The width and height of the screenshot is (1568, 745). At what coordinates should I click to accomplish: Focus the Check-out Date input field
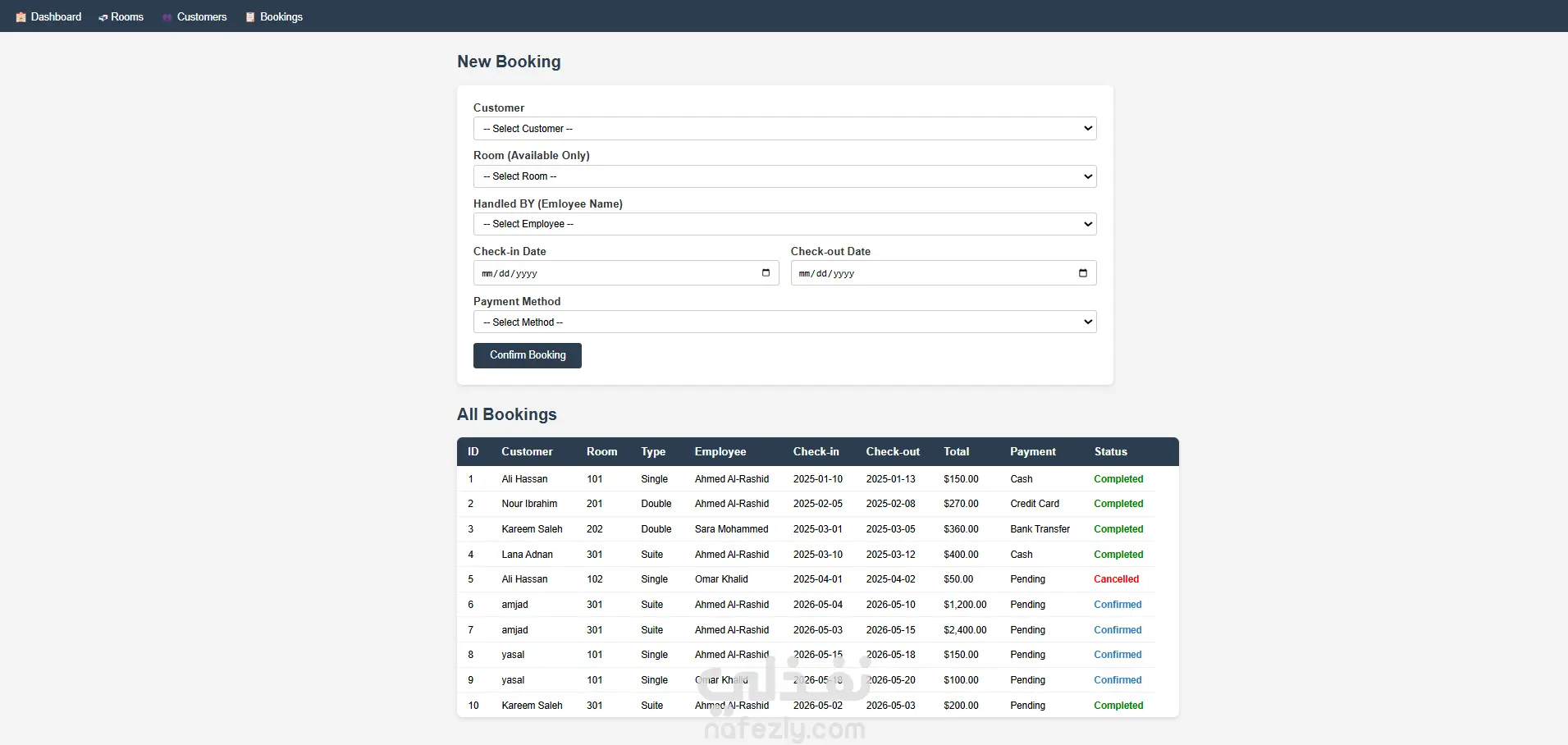point(944,273)
